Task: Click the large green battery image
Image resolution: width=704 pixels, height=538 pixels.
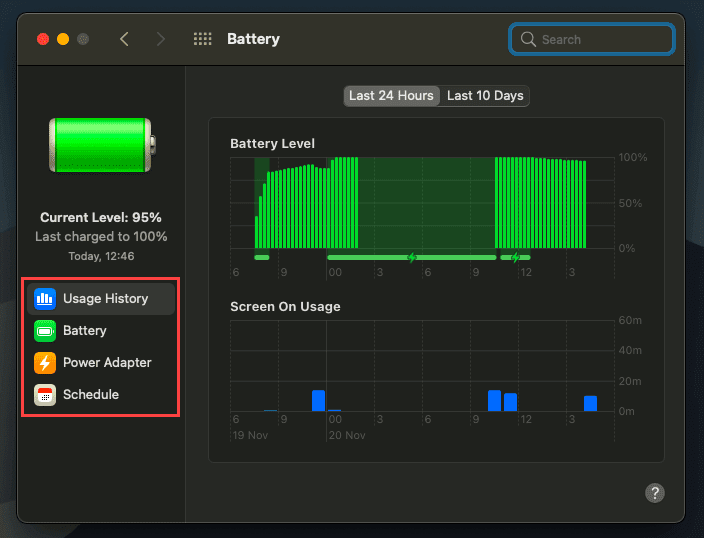Action: (102, 145)
